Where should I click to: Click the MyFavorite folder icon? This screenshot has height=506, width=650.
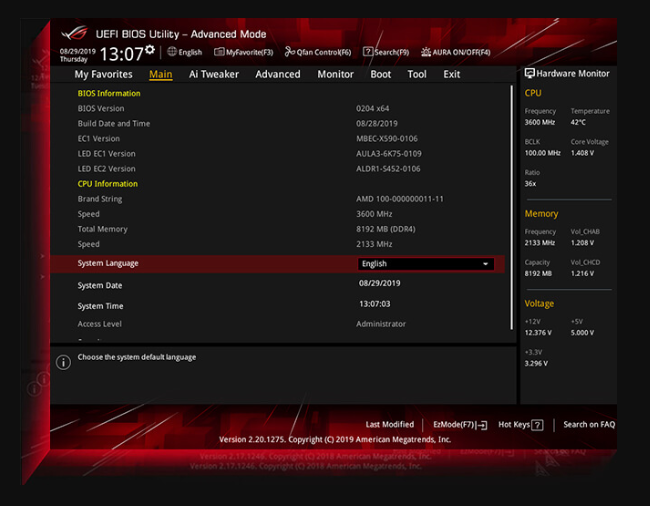219,52
